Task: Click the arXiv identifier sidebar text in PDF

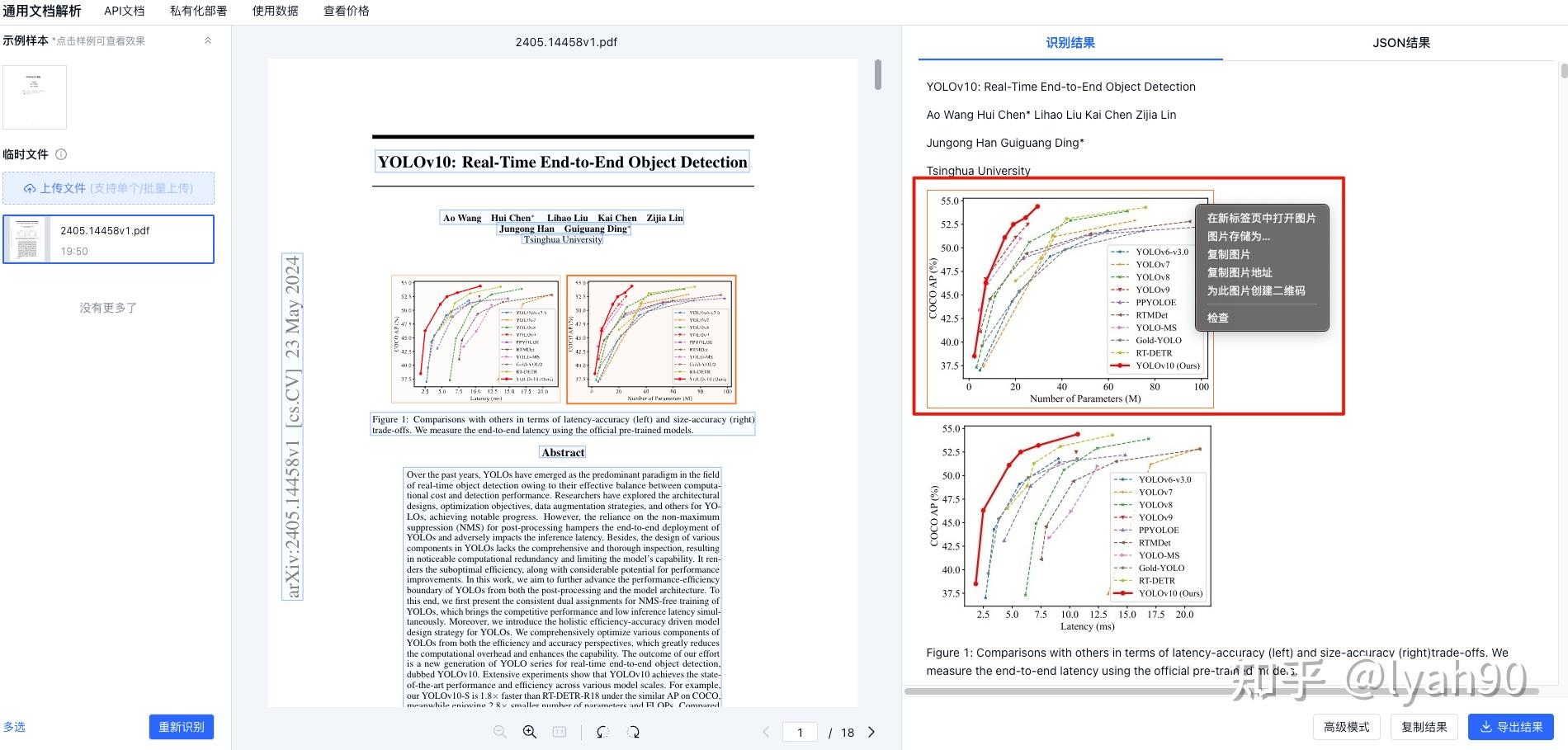Action: pos(293,427)
